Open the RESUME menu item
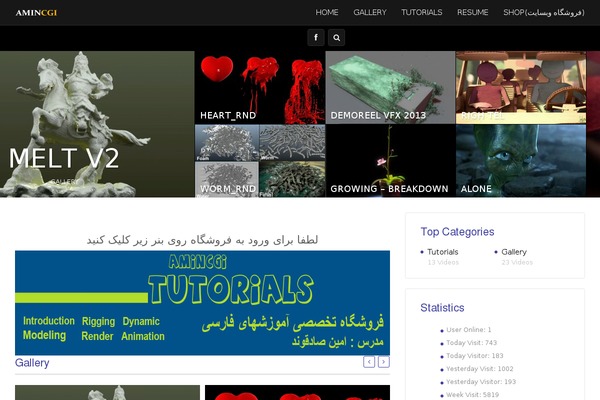This screenshot has width=600, height=400. click(473, 12)
